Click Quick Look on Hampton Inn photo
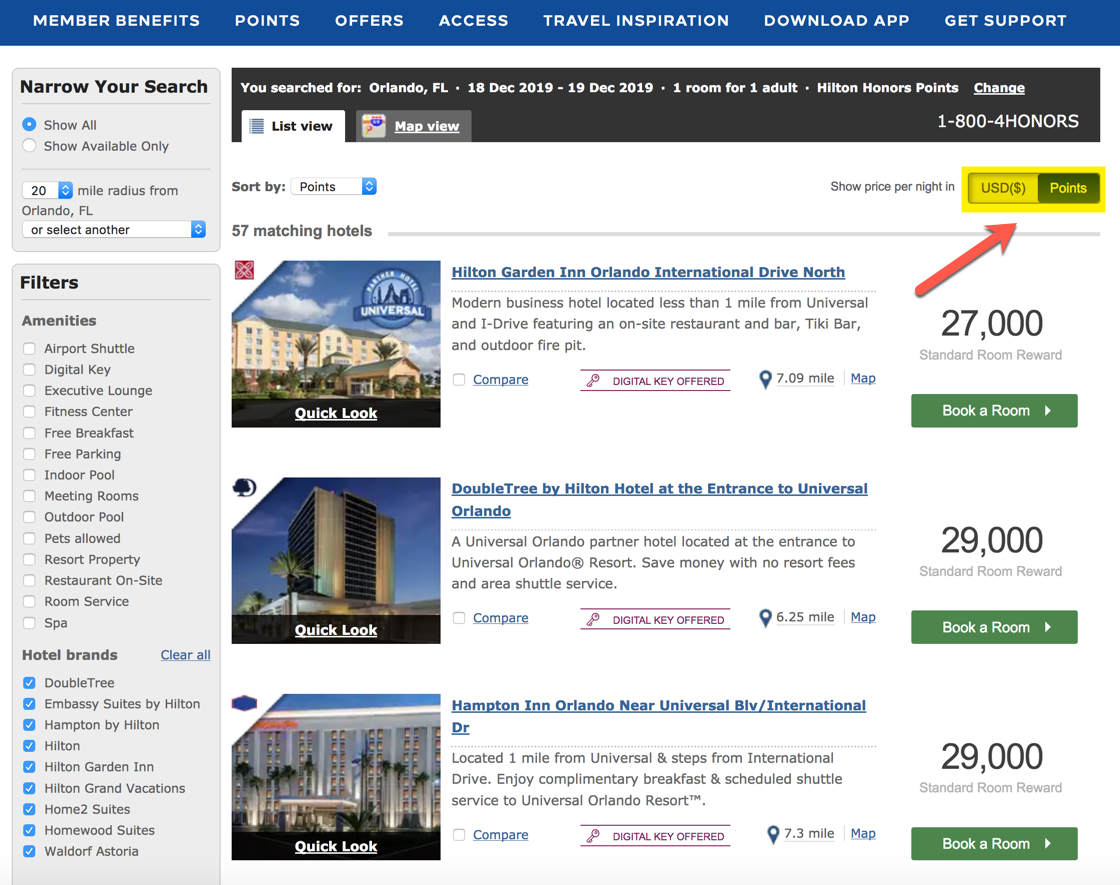Image resolution: width=1120 pixels, height=885 pixels. [x=336, y=846]
